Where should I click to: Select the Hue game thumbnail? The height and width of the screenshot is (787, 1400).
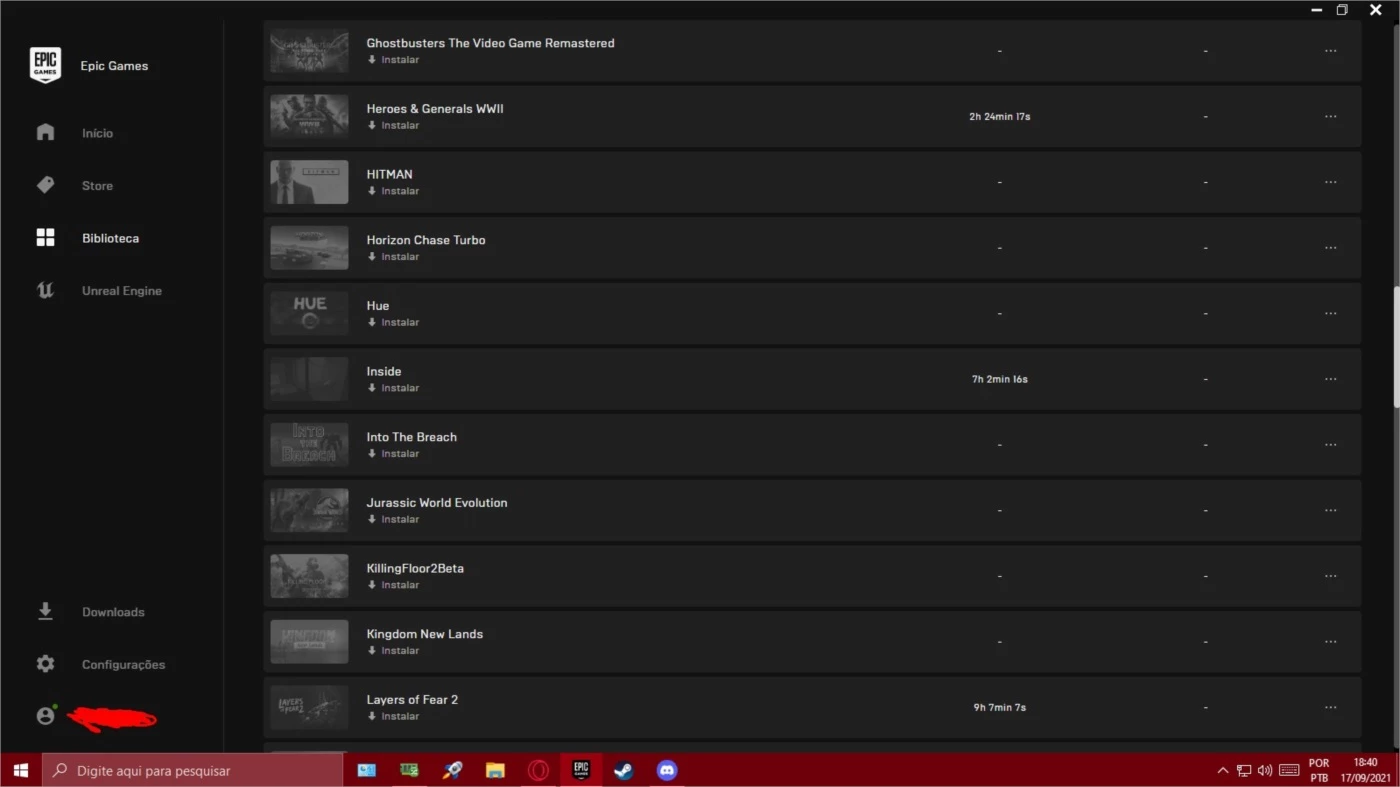[x=309, y=313]
